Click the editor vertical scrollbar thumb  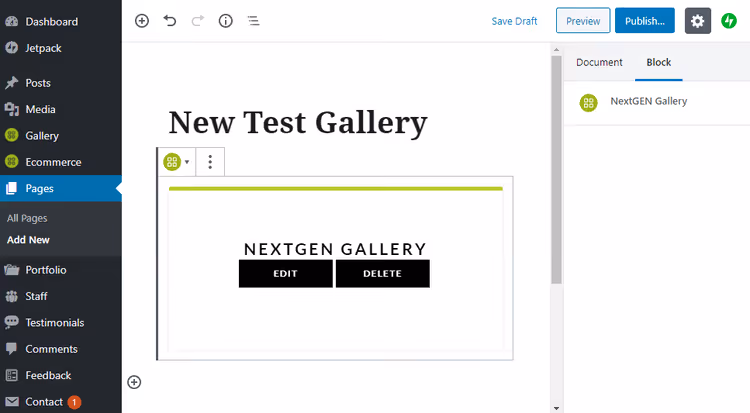coord(556,169)
